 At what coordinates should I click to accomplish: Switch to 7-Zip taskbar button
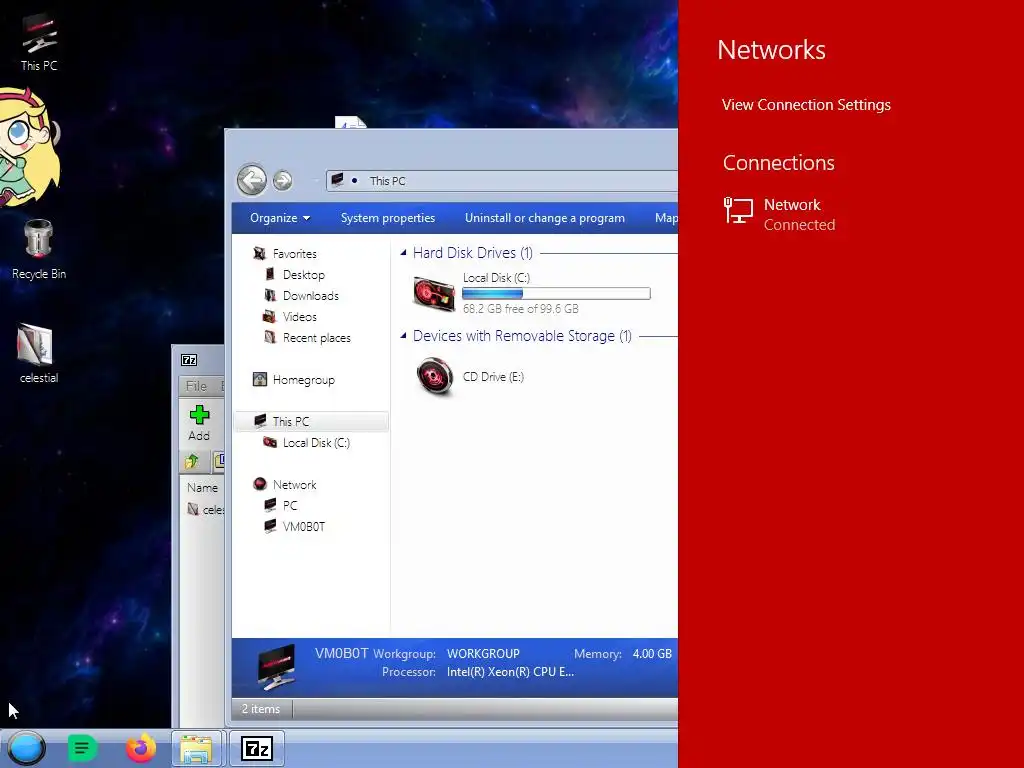tap(257, 748)
